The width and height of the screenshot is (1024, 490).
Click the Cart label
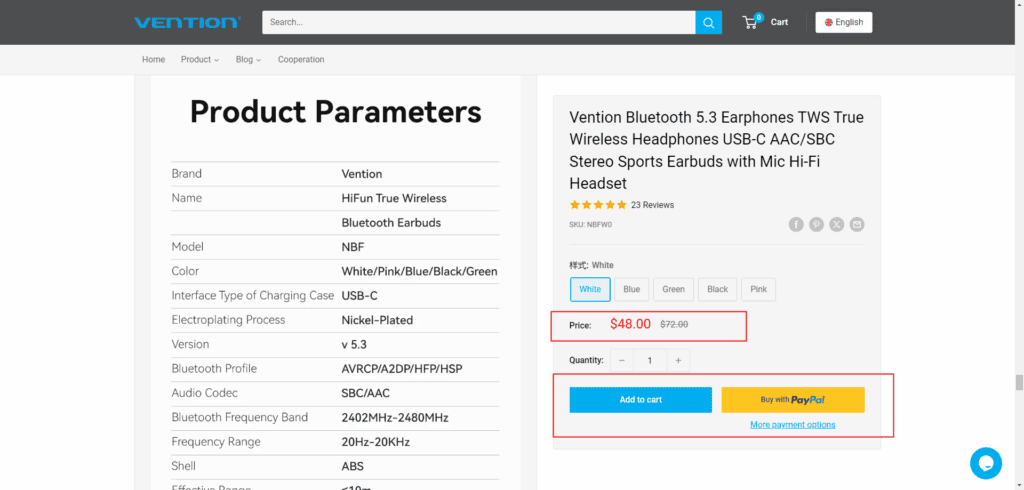point(779,22)
